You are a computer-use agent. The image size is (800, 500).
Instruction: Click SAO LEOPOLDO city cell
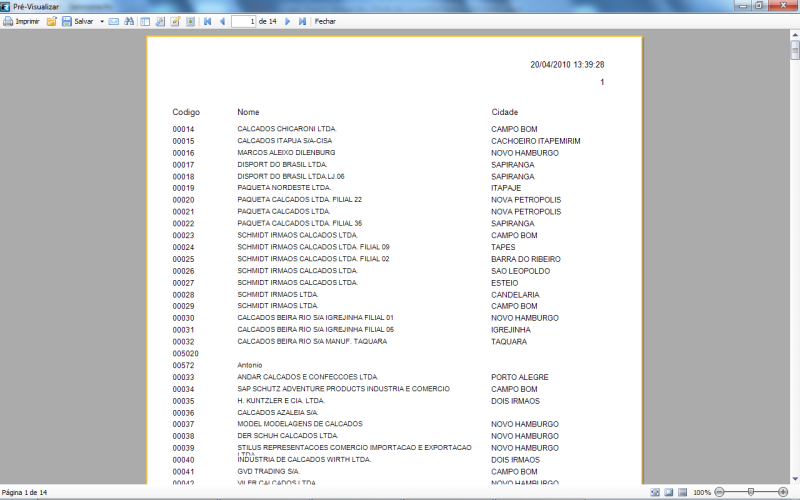pos(520,271)
